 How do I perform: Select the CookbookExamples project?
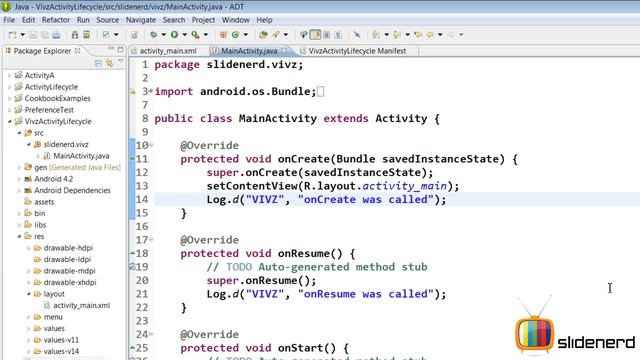(x=57, y=98)
